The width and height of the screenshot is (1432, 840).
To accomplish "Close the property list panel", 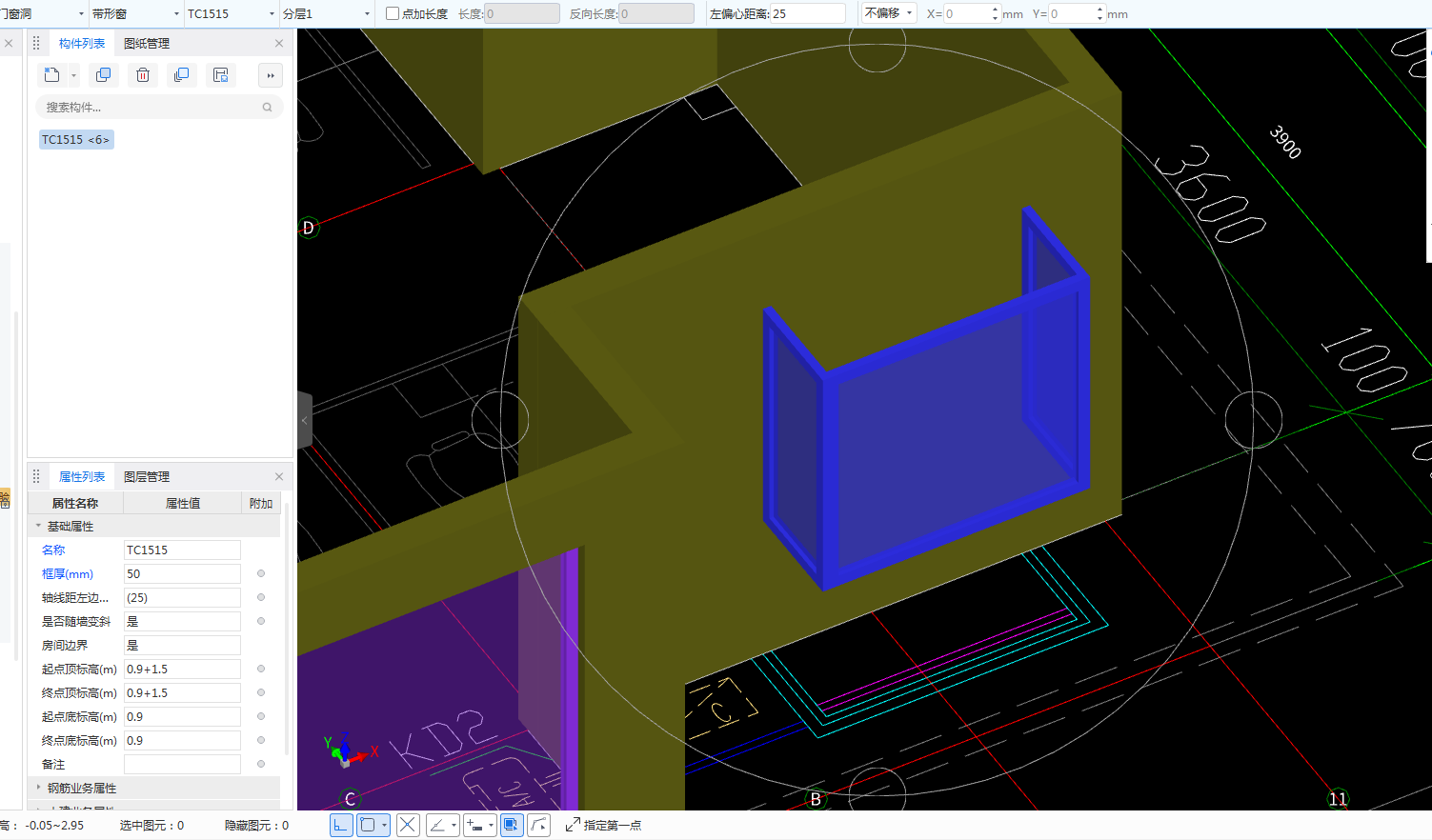I will [x=279, y=477].
